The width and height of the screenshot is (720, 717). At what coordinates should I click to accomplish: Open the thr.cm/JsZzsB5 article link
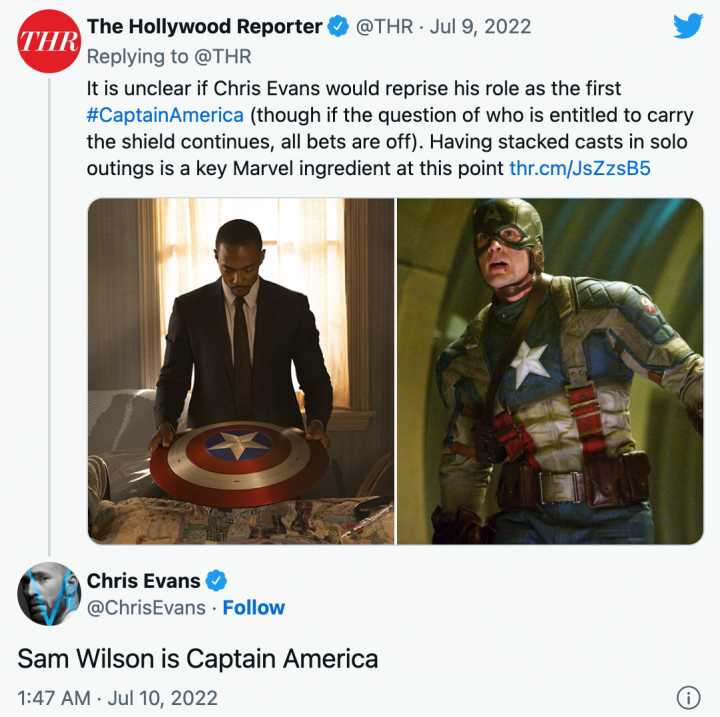click(580, 168)
